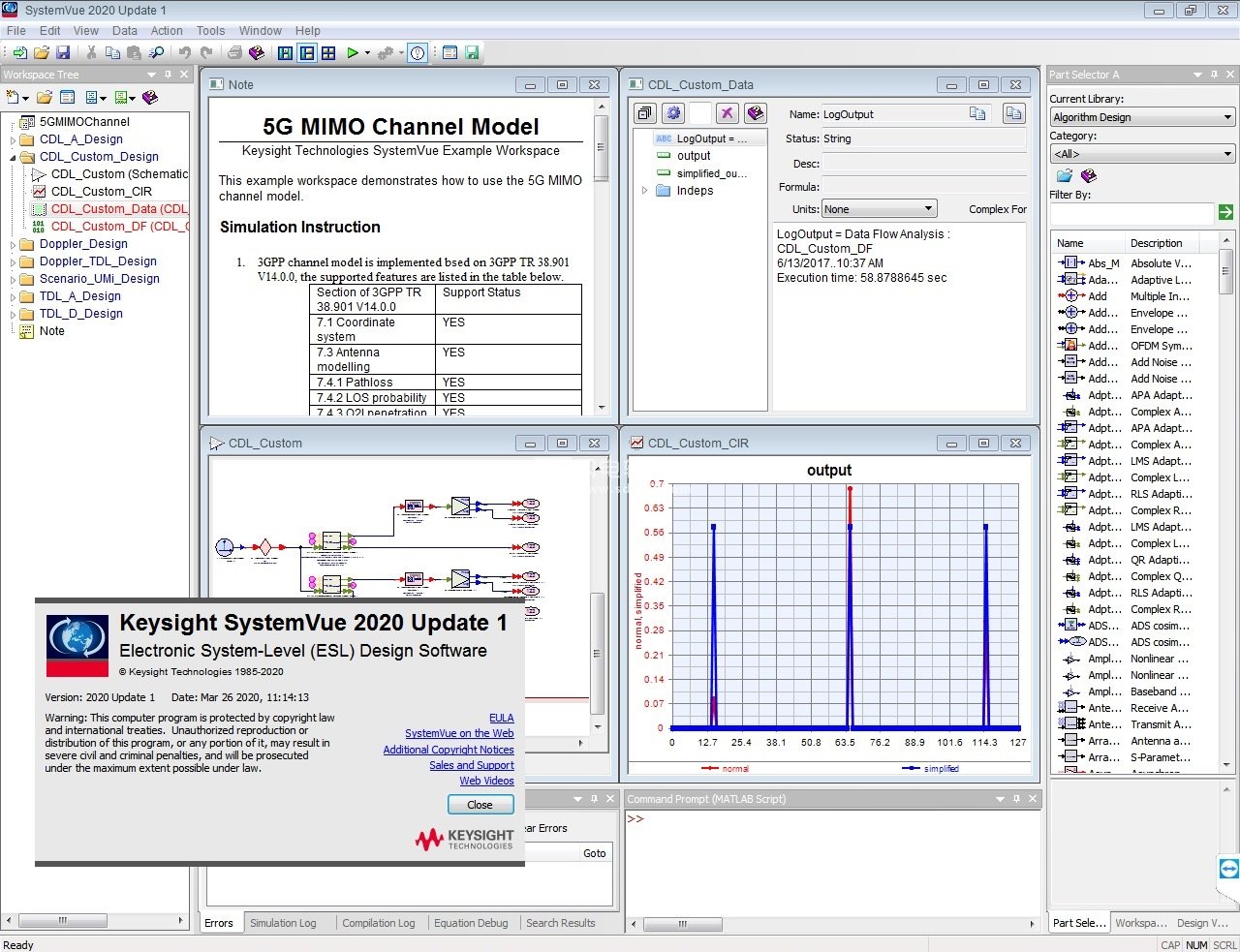
Task: Expand the Indeps folder in CDL_Custom_Data
Action: pos(645,191)
